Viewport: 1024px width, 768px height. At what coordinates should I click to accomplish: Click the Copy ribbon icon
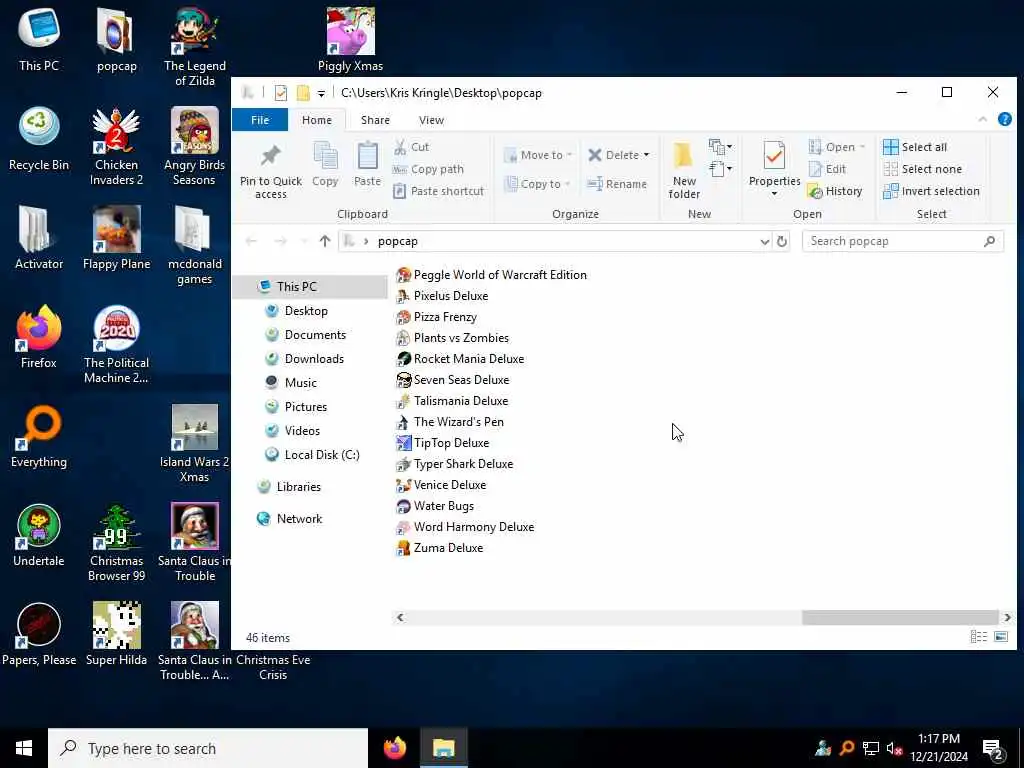325,157
